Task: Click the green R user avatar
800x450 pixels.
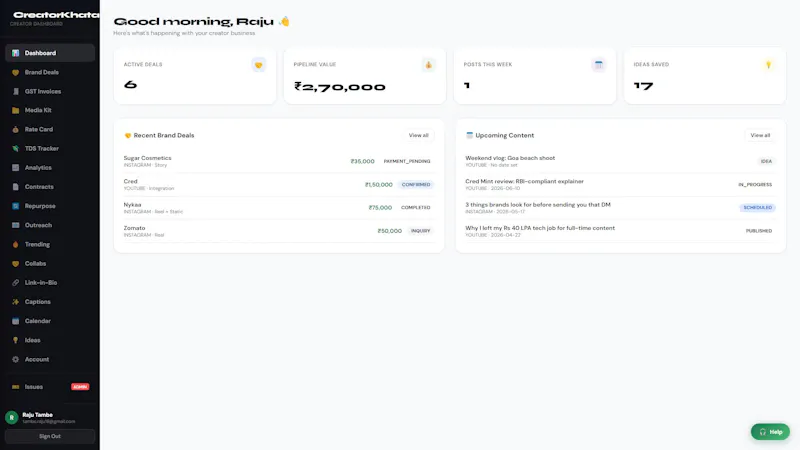Action: [x=12, y=417]
